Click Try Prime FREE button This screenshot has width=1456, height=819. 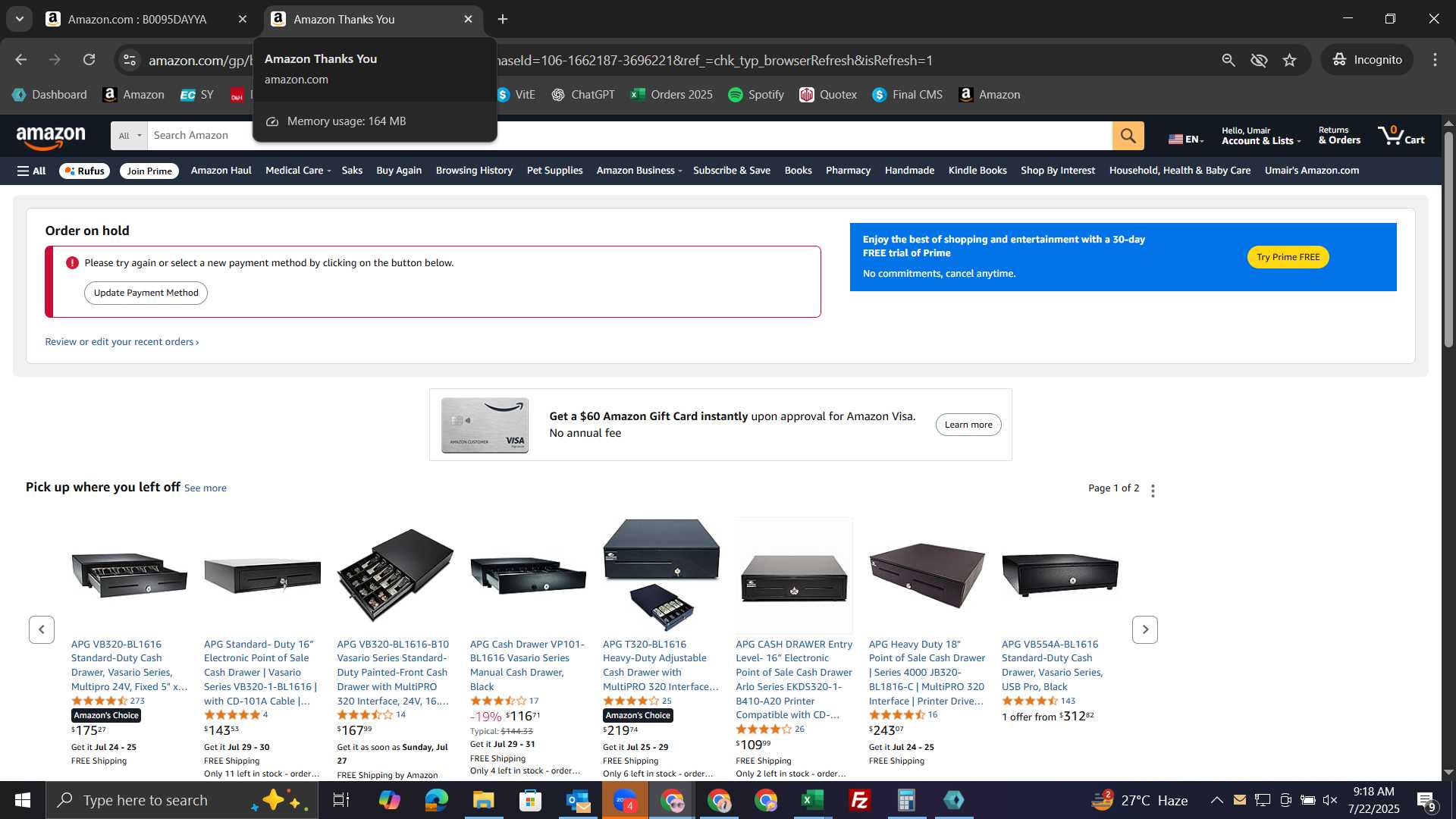(1288, 257)
